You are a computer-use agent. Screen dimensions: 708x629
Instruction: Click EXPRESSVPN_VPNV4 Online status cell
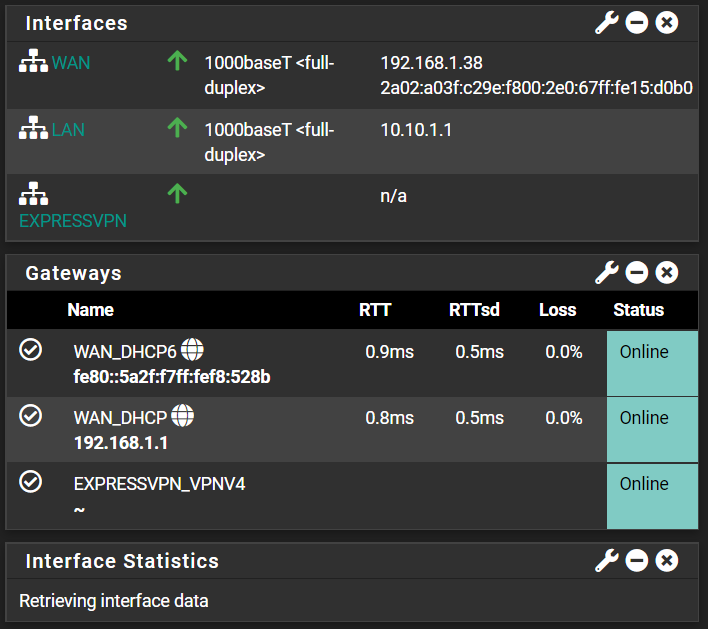point(652,496)
